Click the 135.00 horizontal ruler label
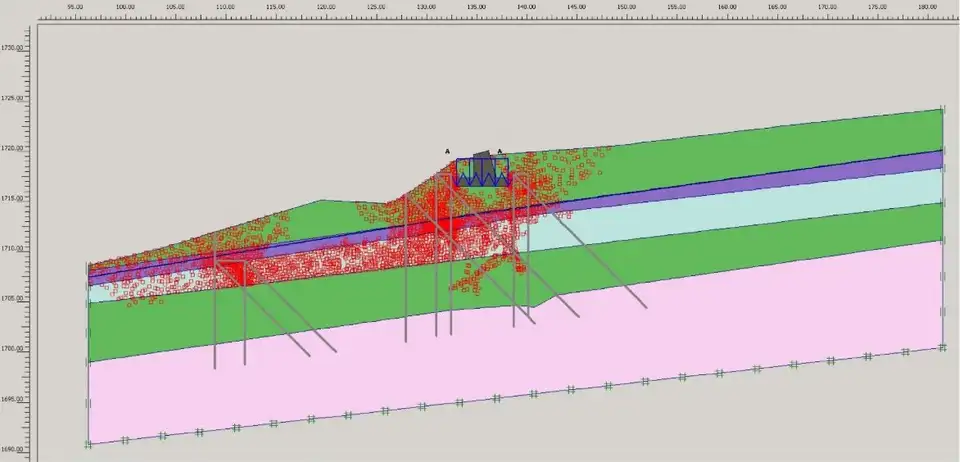Image resolution: width=960 pixels, height=462 pixels. pyautogui.click(x=476, y=6)
